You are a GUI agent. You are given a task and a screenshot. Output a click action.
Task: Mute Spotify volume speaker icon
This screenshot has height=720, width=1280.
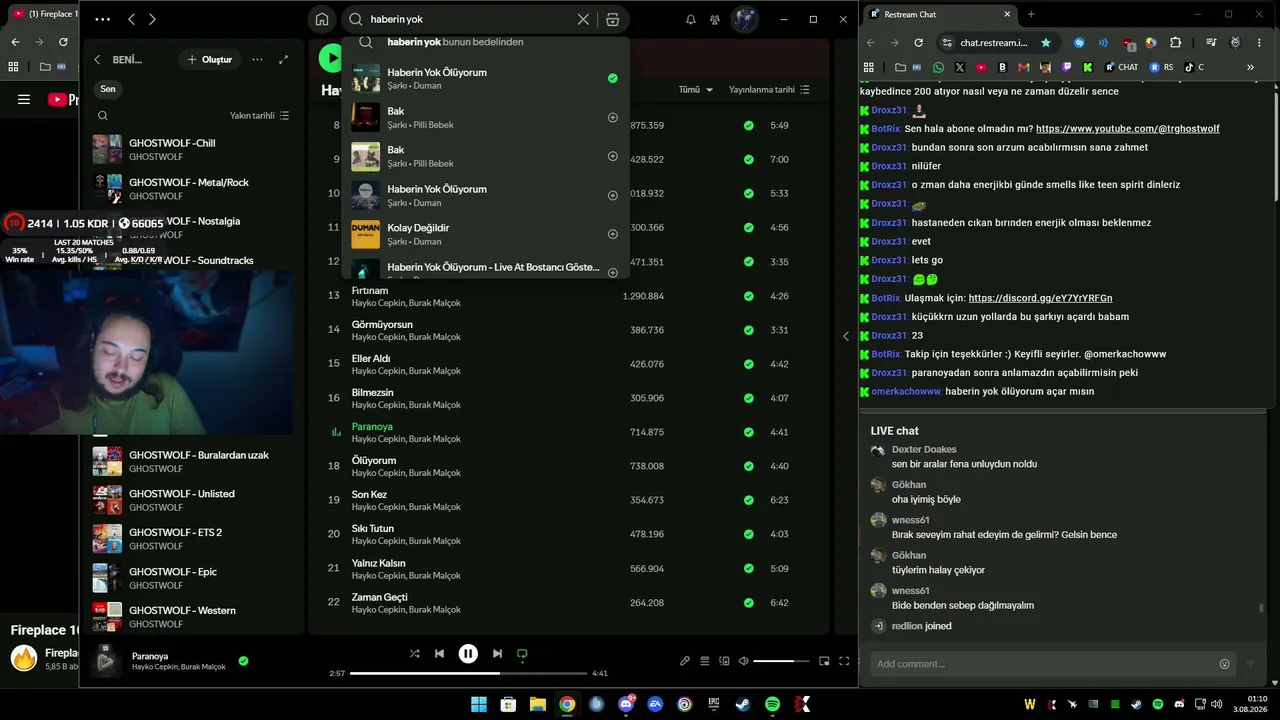743,661
